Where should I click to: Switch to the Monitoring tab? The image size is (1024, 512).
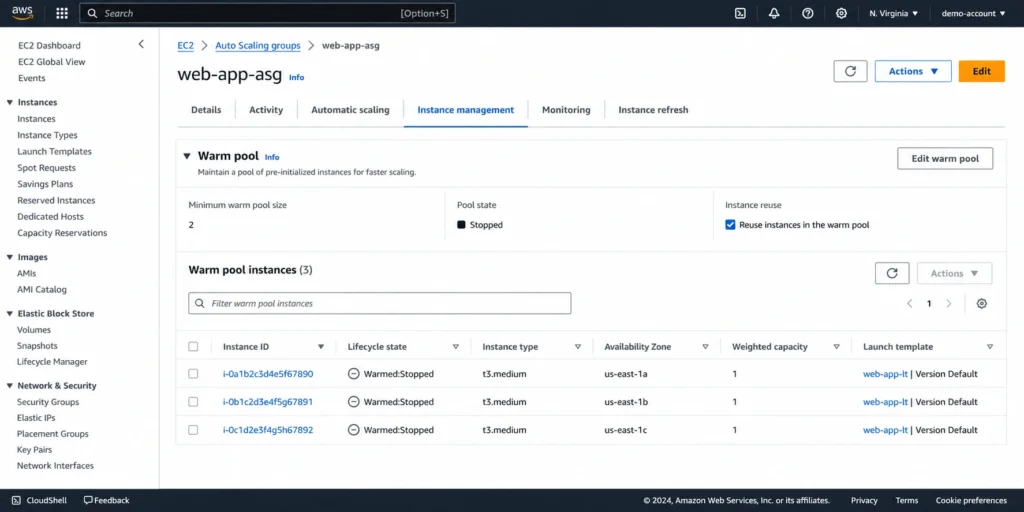(566, 110)
